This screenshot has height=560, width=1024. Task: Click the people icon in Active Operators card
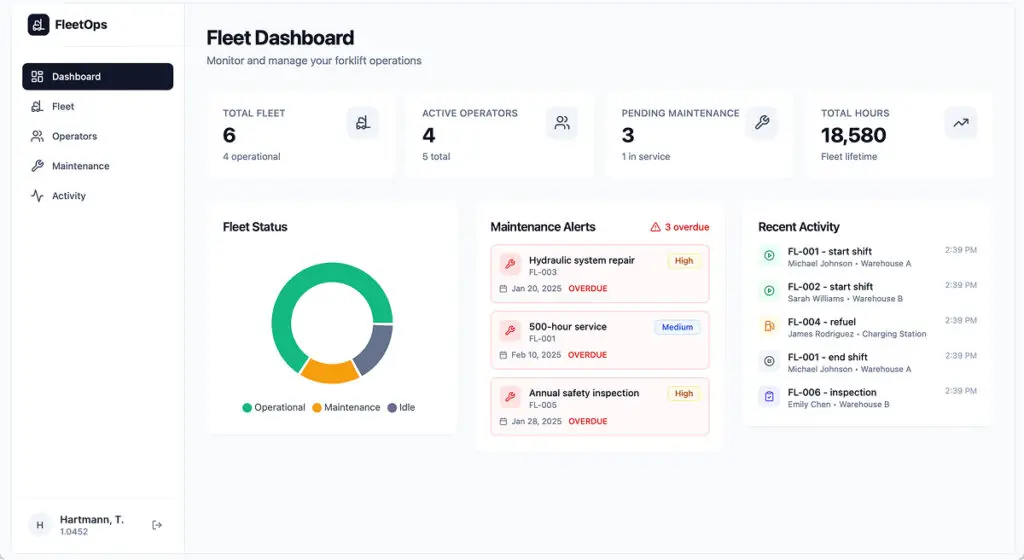[x=562, y=123]
